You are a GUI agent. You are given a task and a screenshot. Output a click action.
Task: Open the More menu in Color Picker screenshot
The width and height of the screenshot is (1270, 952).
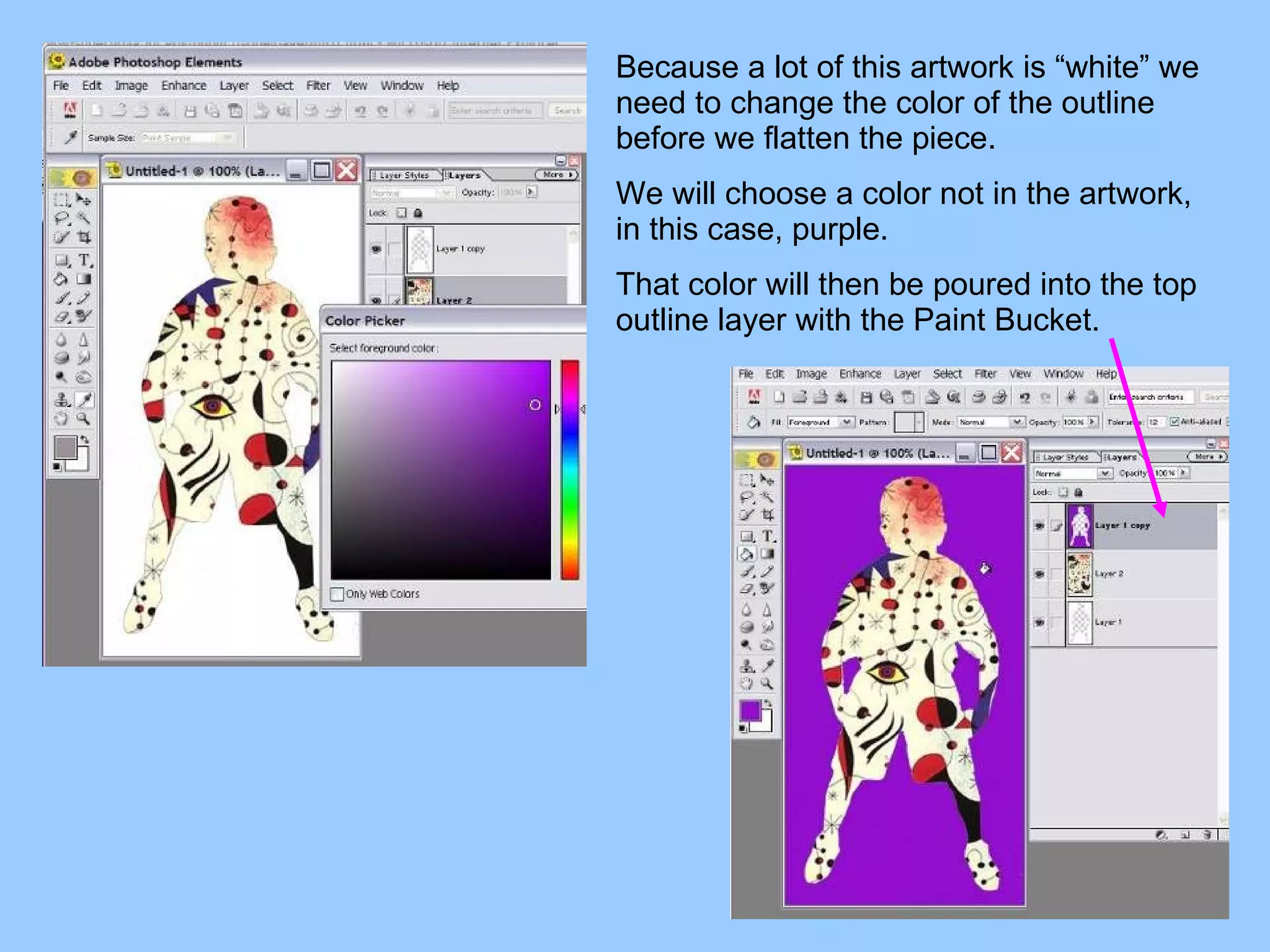tap(556, 175)
